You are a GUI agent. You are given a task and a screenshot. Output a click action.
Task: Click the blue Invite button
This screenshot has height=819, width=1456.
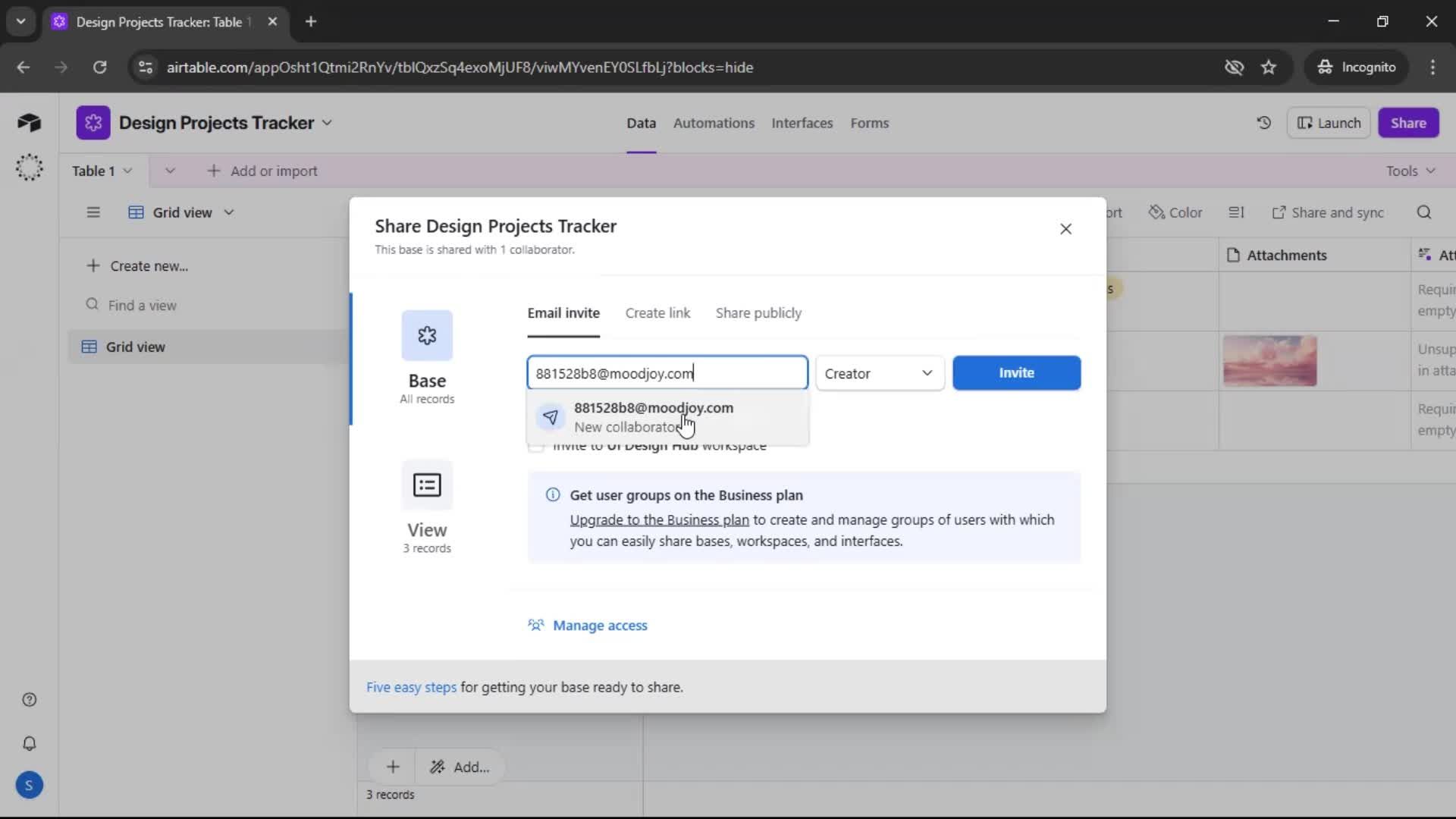[1016, 373]
